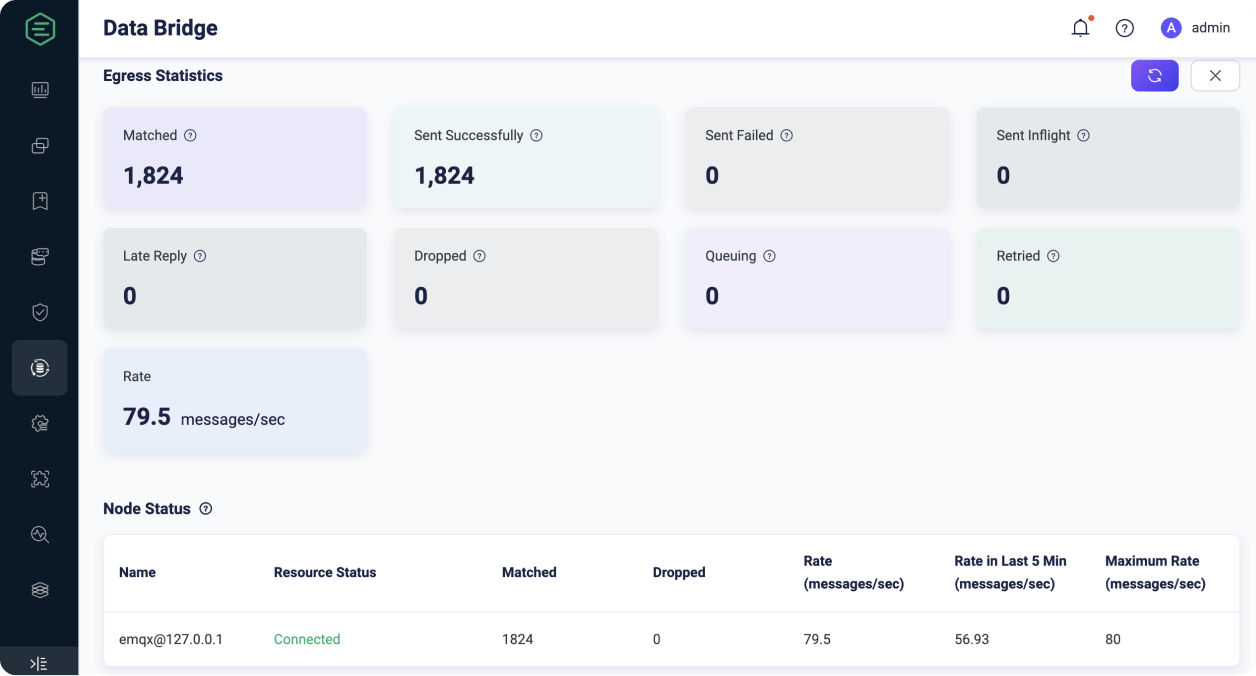Image resolution: width=1256 pixels, height=676 pixels.
Task: Click Maximum Rate cell value 80
Action: (x=1113, y=639)
